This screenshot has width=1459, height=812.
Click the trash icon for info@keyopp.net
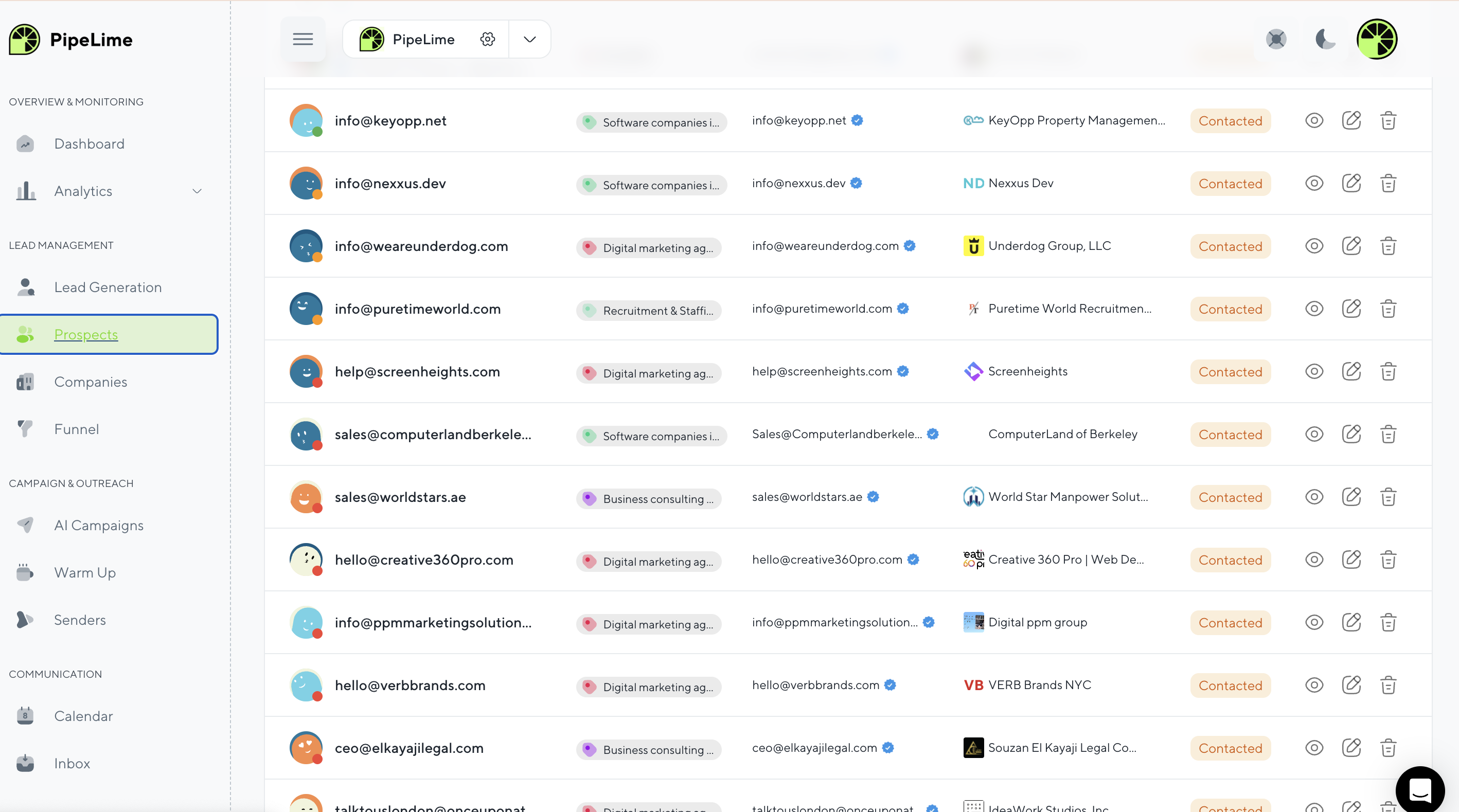click(1387, 121)
